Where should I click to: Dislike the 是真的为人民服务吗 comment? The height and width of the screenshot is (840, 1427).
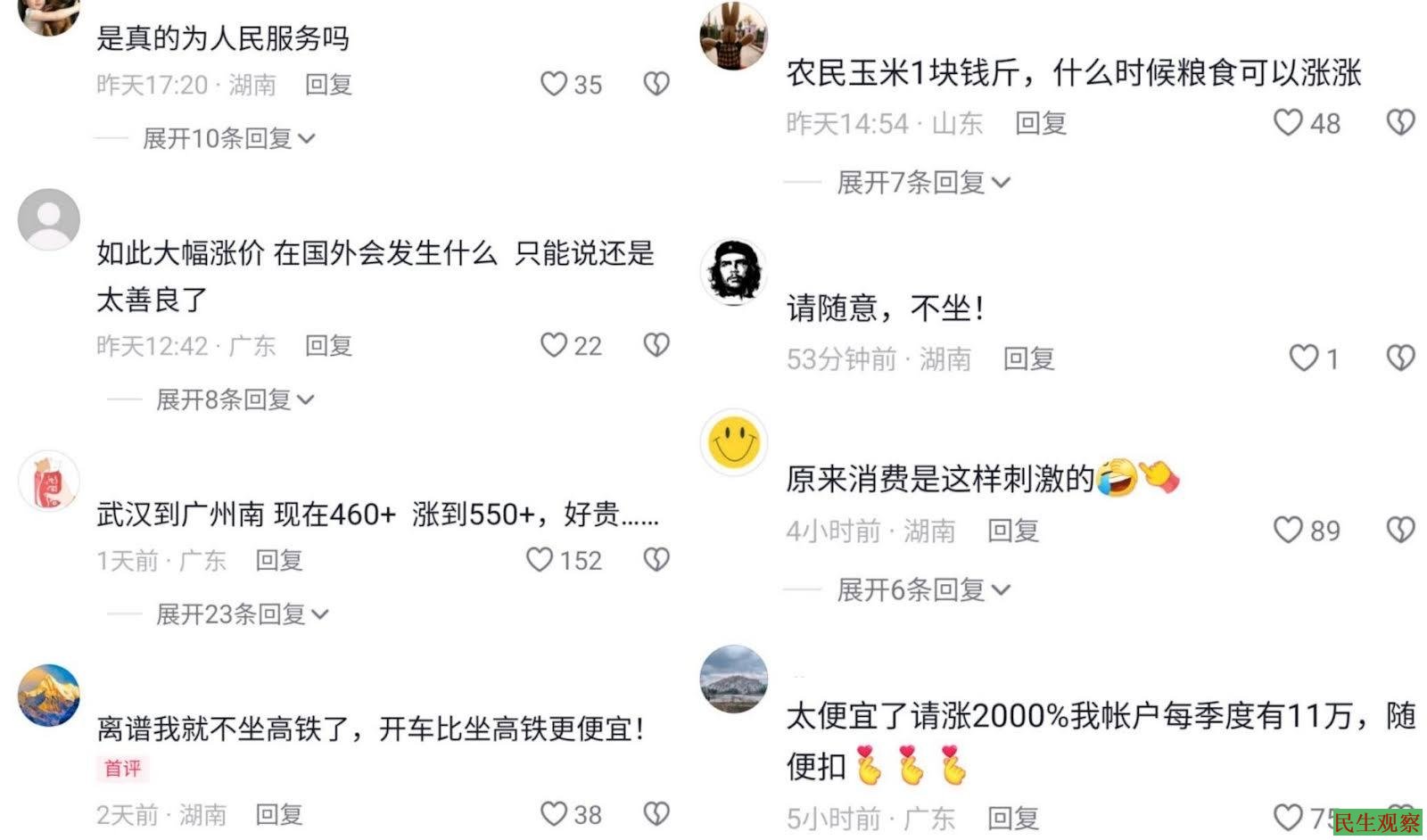pos(656,84)
